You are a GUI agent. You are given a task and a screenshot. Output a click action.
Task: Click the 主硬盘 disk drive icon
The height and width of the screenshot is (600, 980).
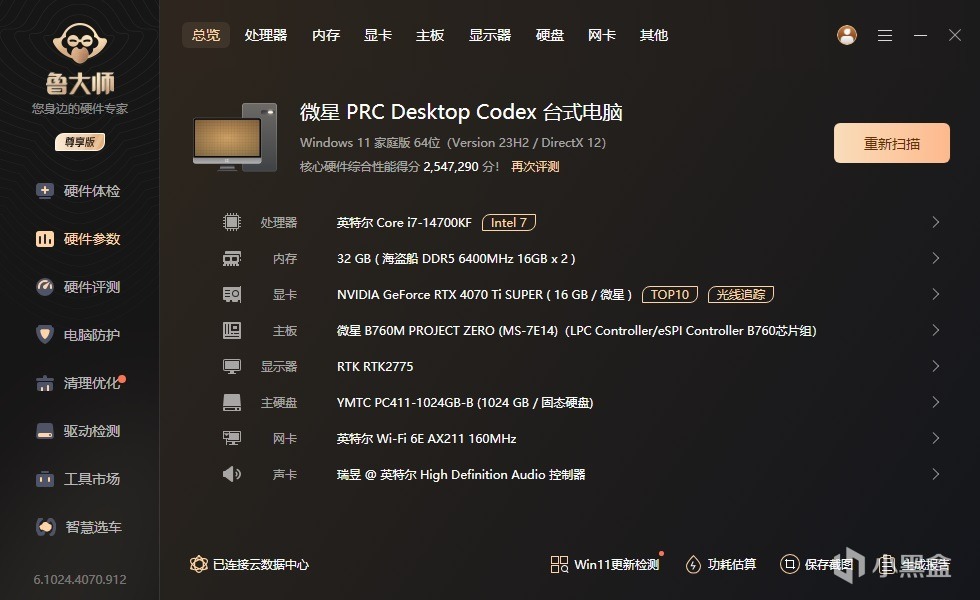pyautogui.click(x=232, y=402)
